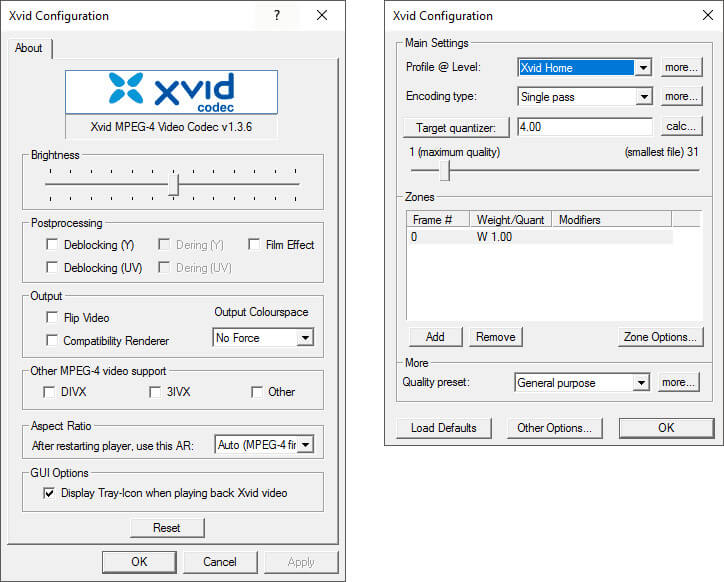Uncheck Display Tray-Icon option
Viewport: 724px width, 582px height.
(48, 493)
